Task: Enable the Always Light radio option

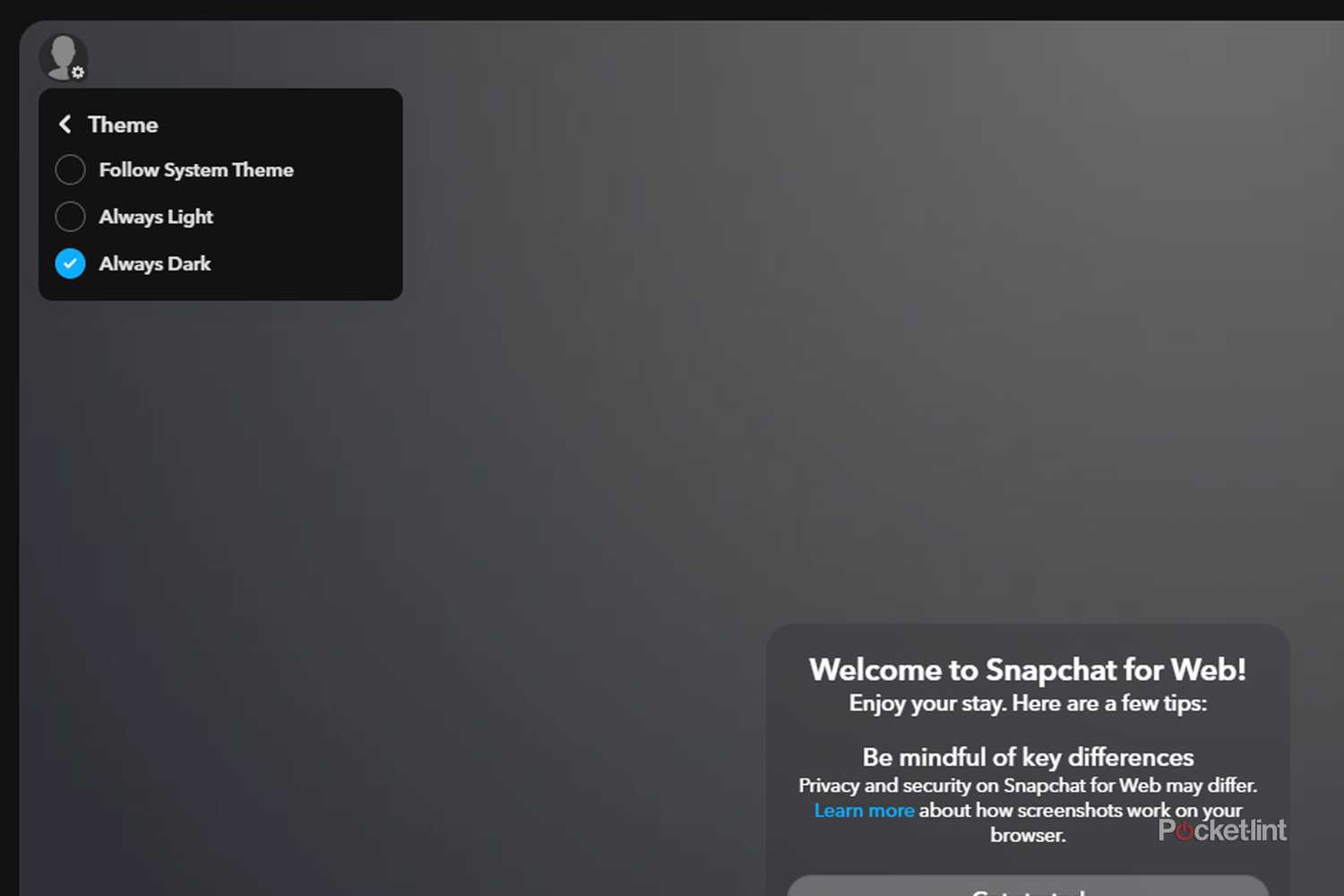Action: 70,217
